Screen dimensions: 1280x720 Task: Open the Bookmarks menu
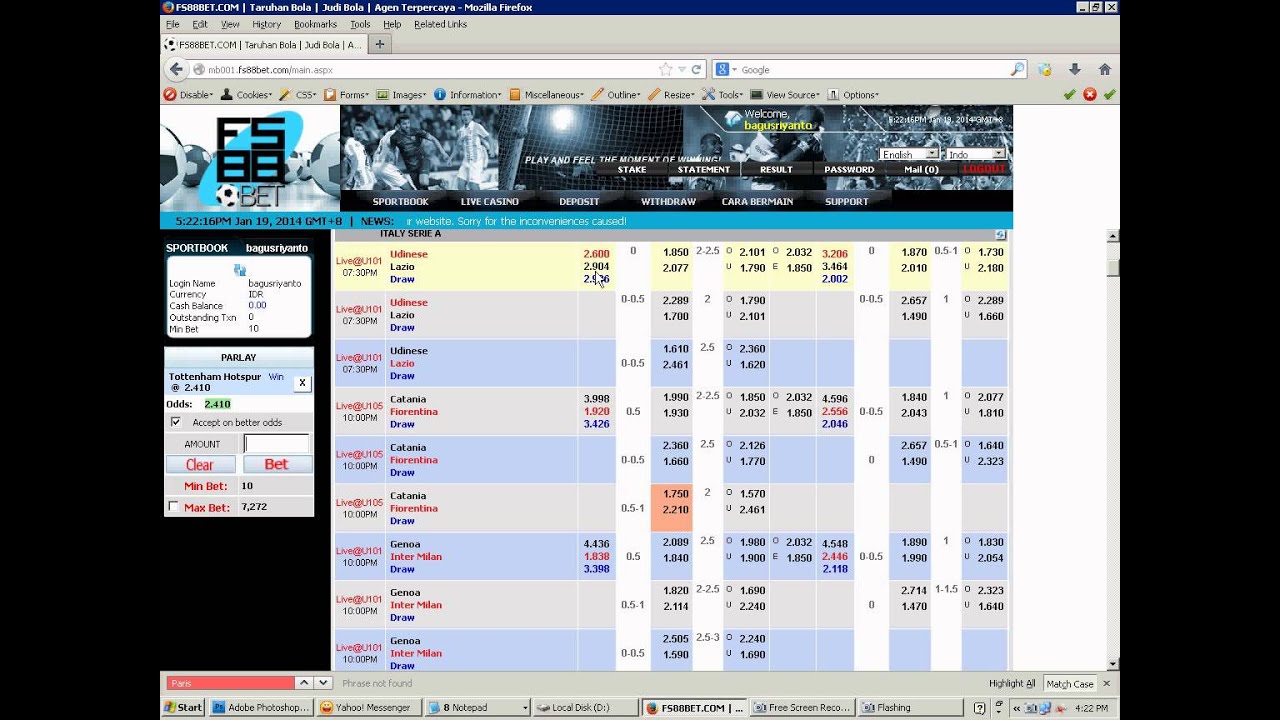[x=315, y=24]
